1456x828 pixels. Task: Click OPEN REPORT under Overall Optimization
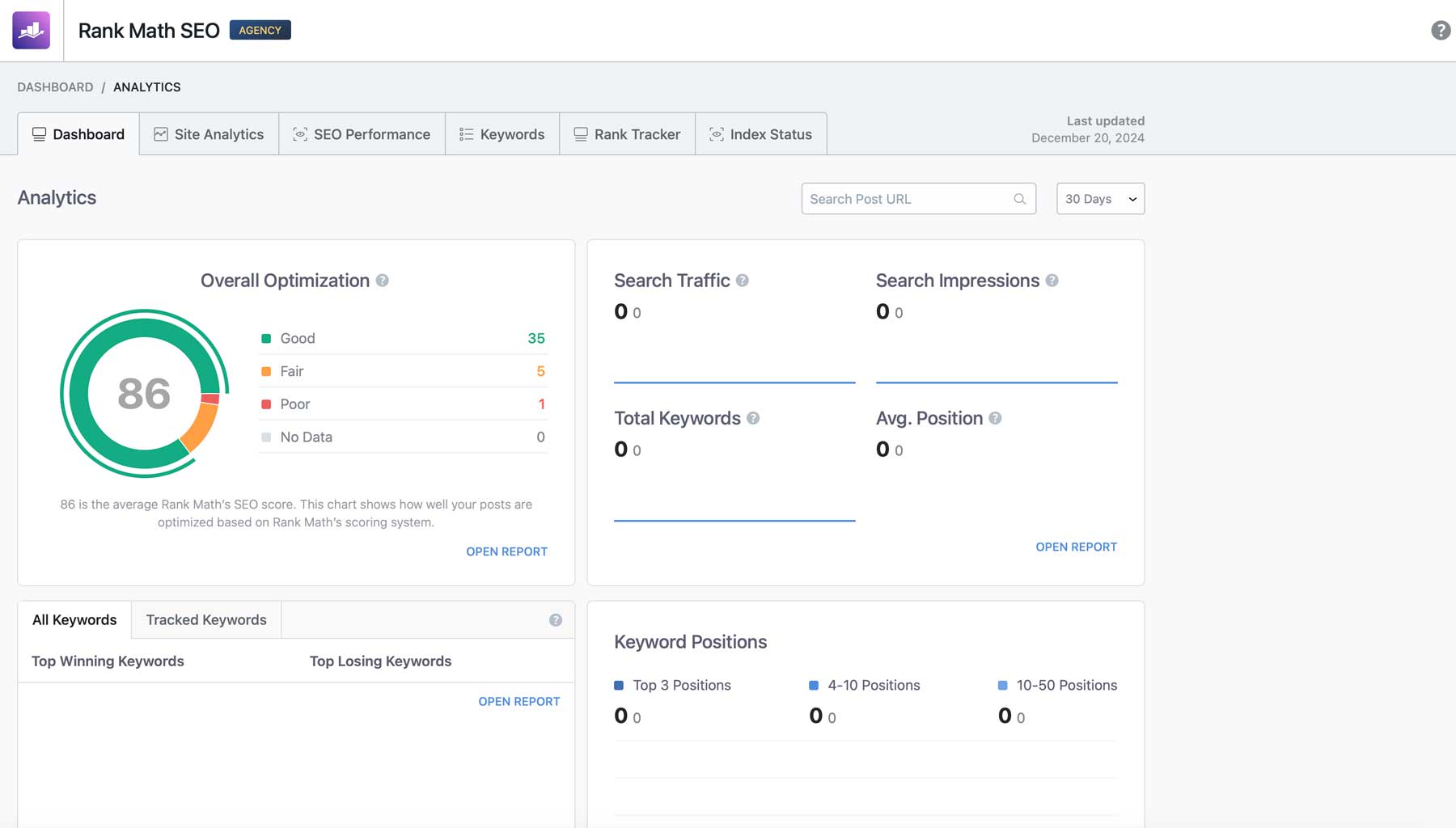(506, 551)
